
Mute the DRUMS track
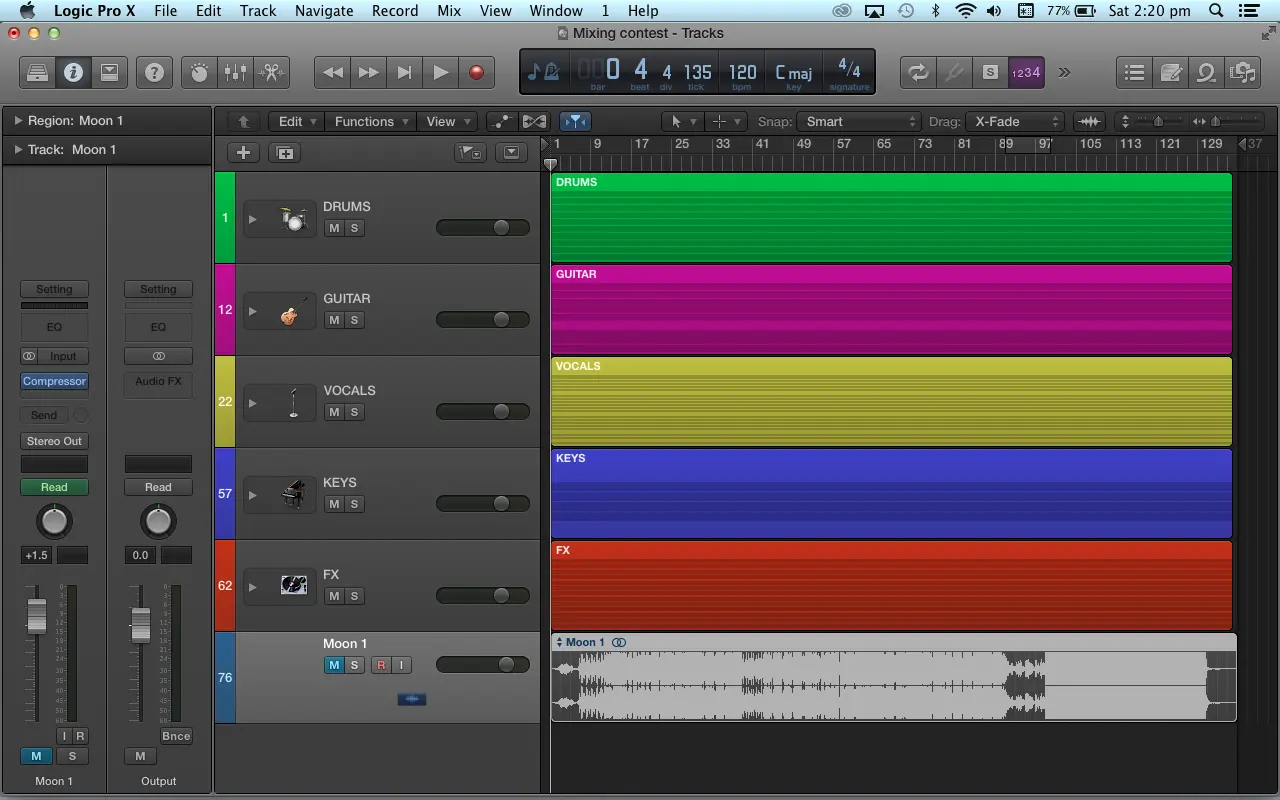(334, 228)
